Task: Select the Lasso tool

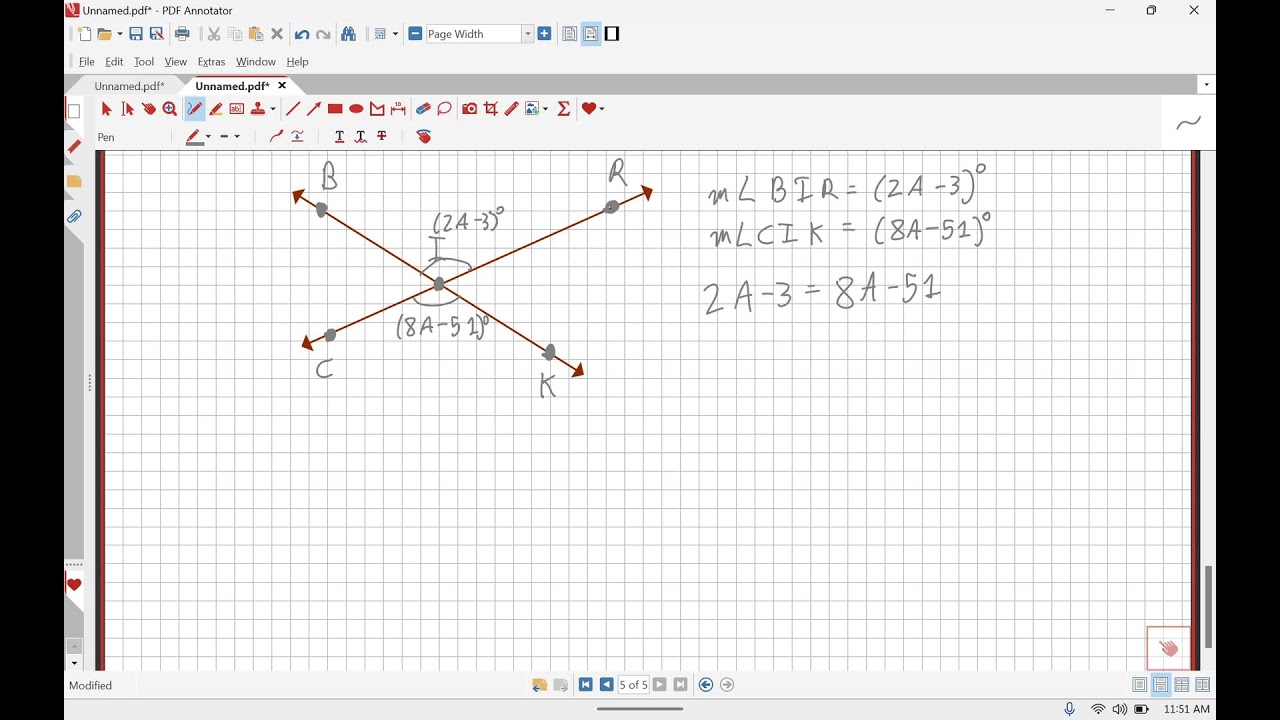Action: point(444,109)
